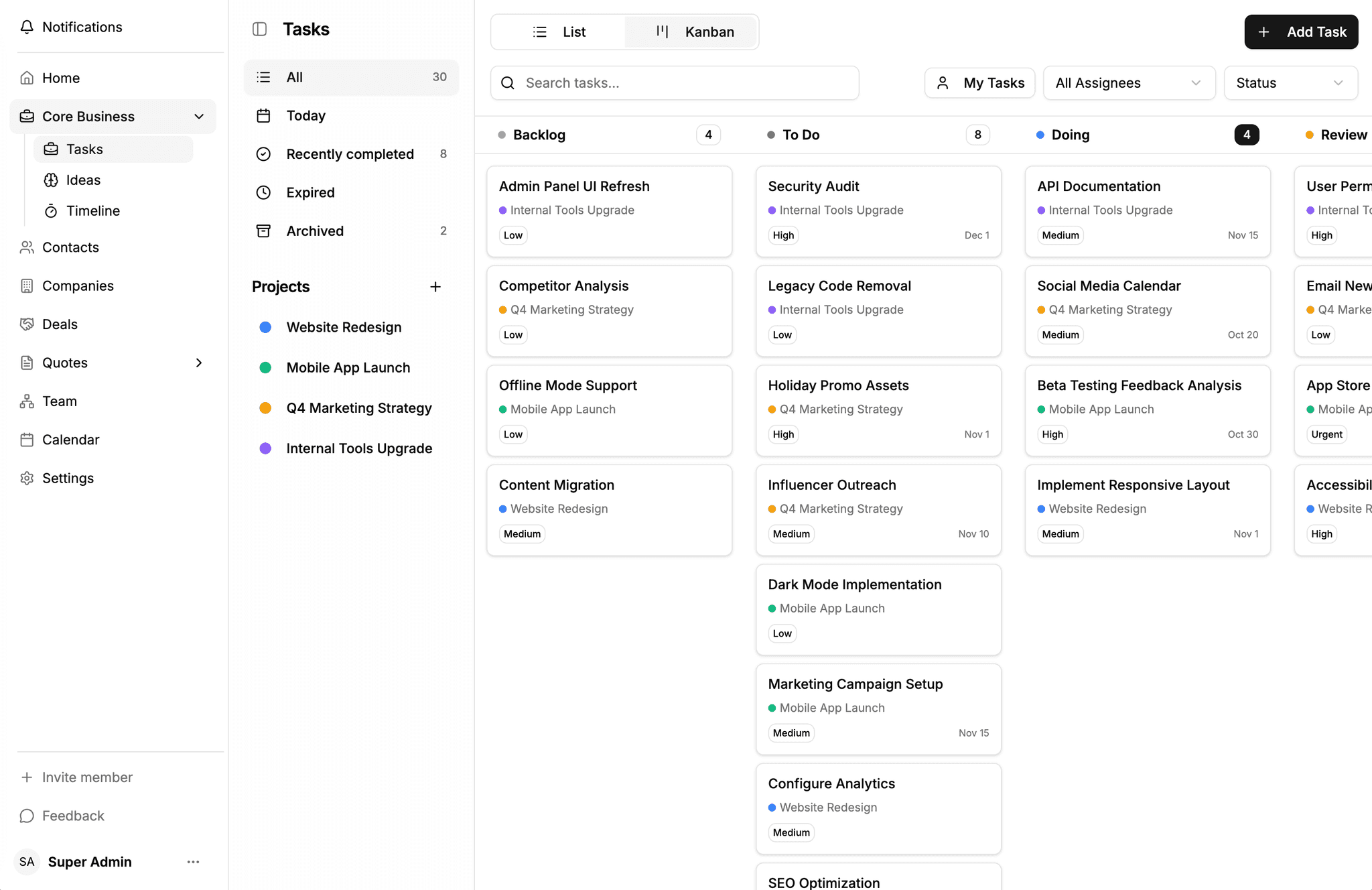Open Timeline stopwatch icon in sidebar
Image resolution: width=1372 pixels, height=890 pixels.
(51, 211)
